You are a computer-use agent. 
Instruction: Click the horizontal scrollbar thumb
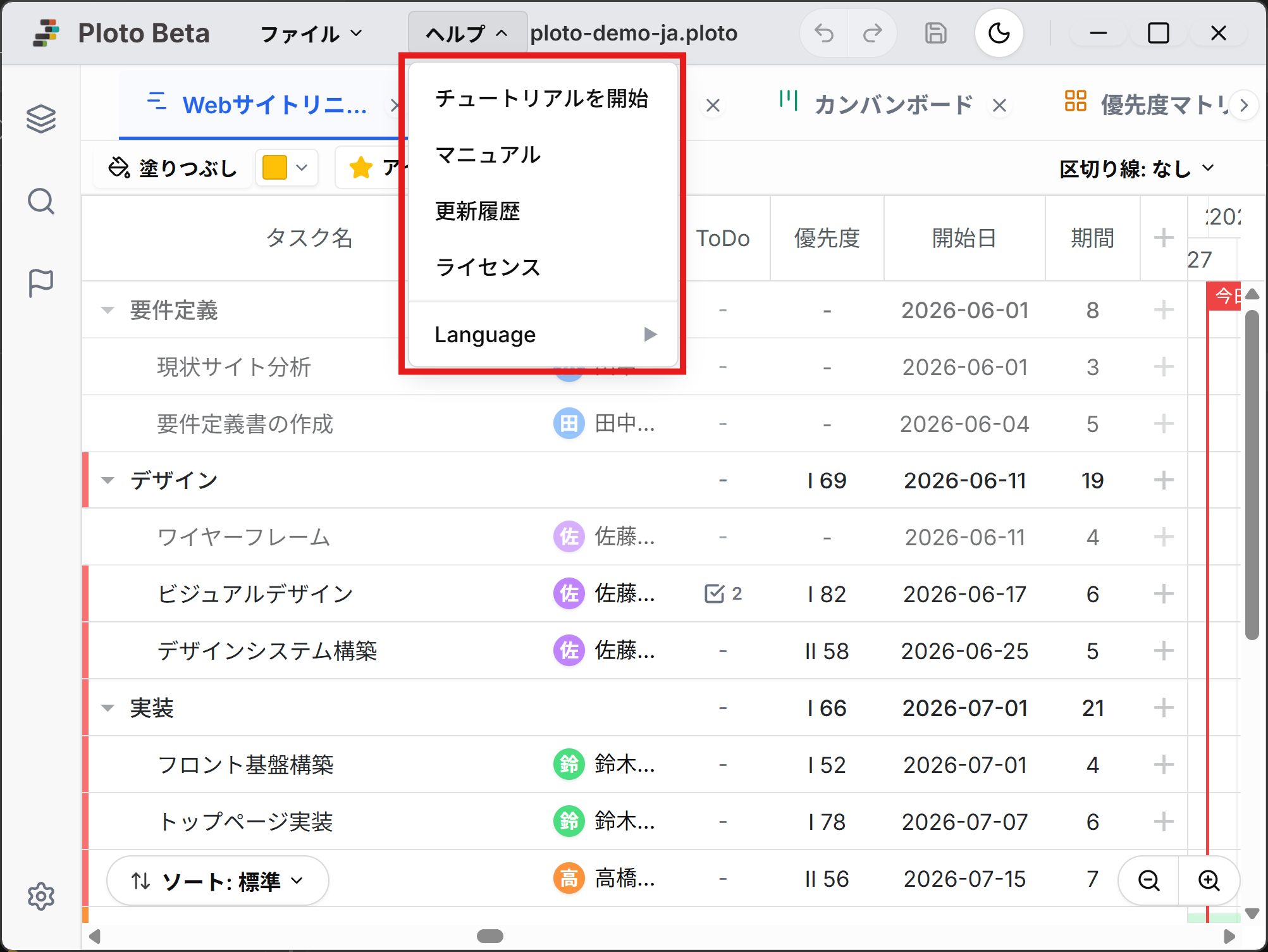tap(489, 936)
